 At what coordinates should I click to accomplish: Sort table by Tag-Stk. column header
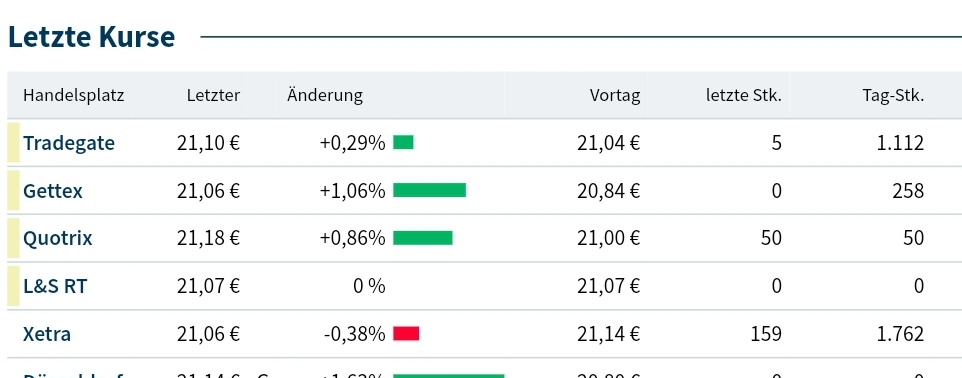click(893, 95)
